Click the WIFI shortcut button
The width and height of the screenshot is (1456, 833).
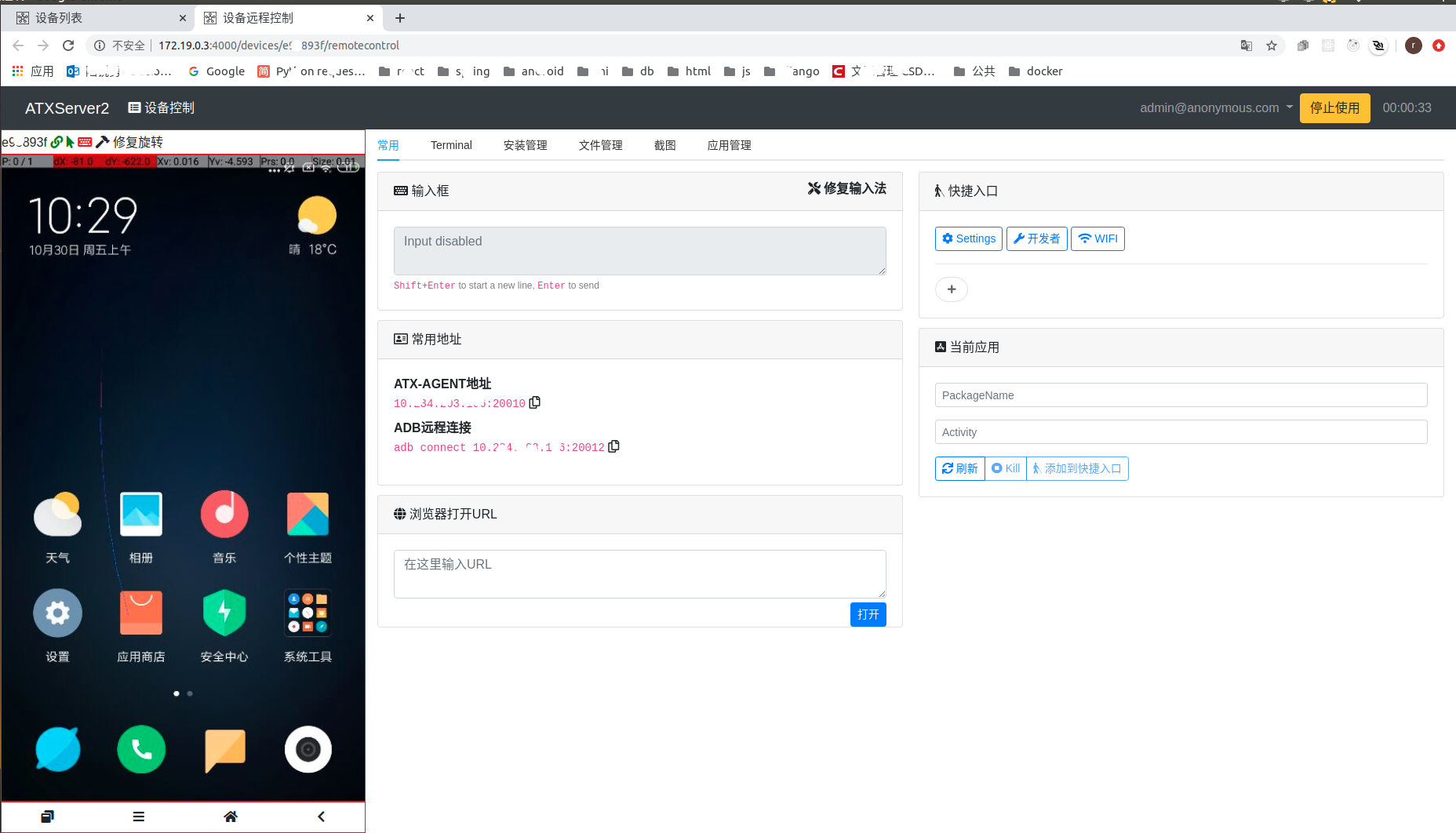(1097, 238)
